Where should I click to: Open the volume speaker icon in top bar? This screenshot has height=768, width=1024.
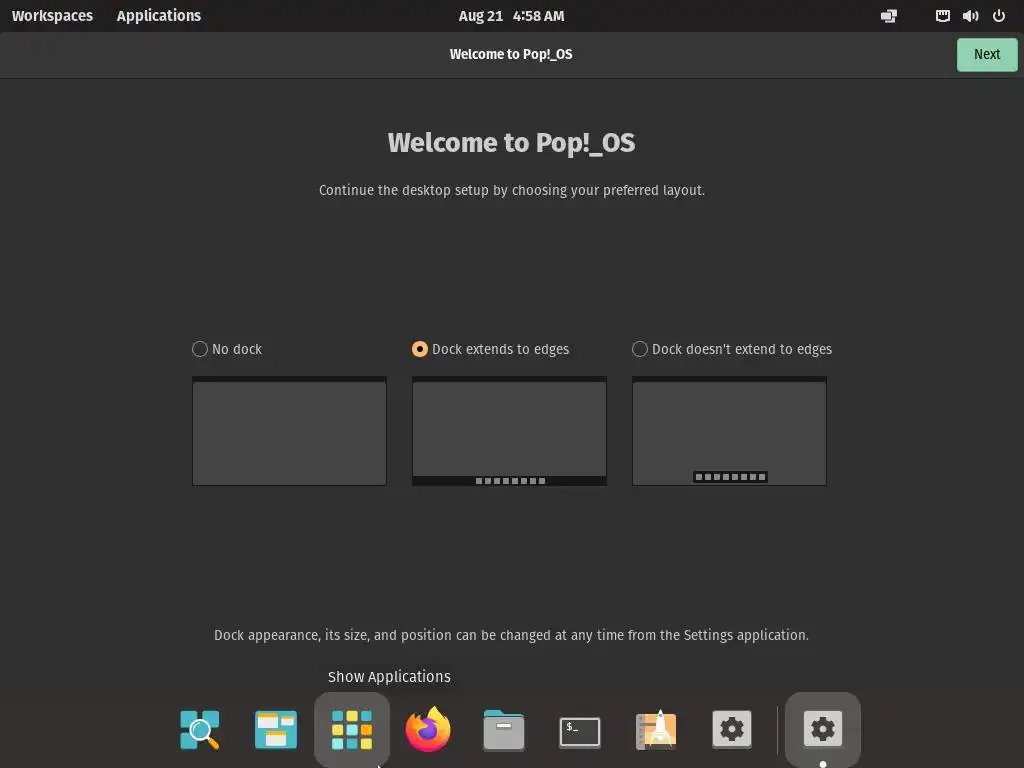(970, 16)
